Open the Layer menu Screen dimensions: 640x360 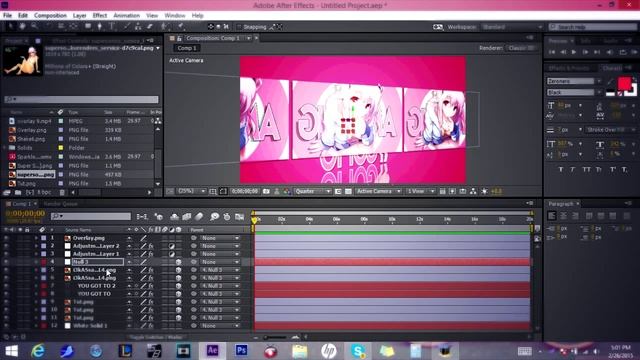(79, 16)
